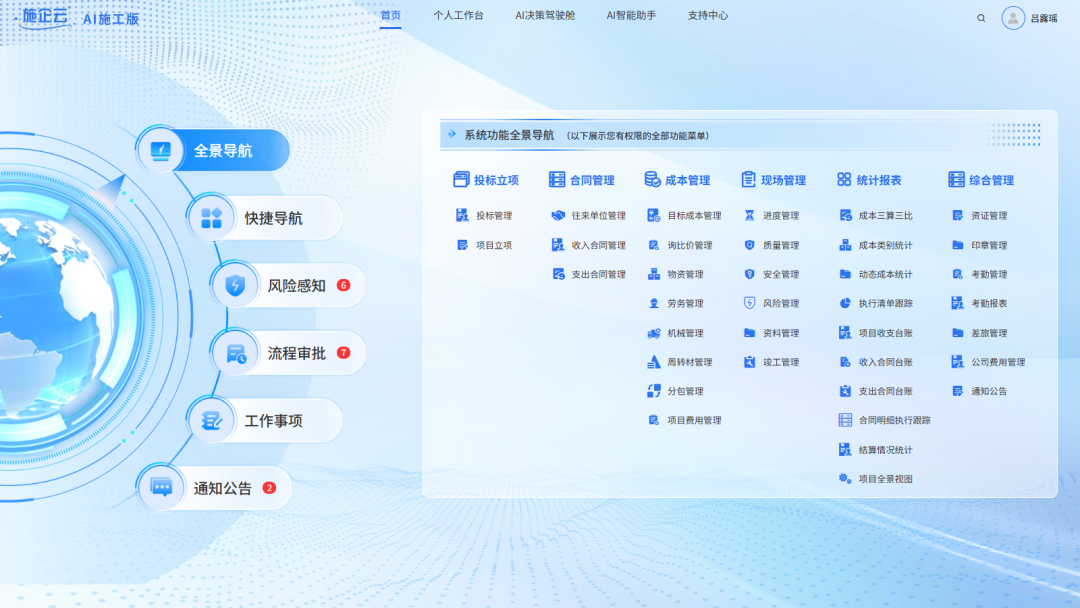Image resolution: width=1080 pixels, height=608 pixels.
Task: Click 流程审批 badge showing 7
Action: [343, 353]
